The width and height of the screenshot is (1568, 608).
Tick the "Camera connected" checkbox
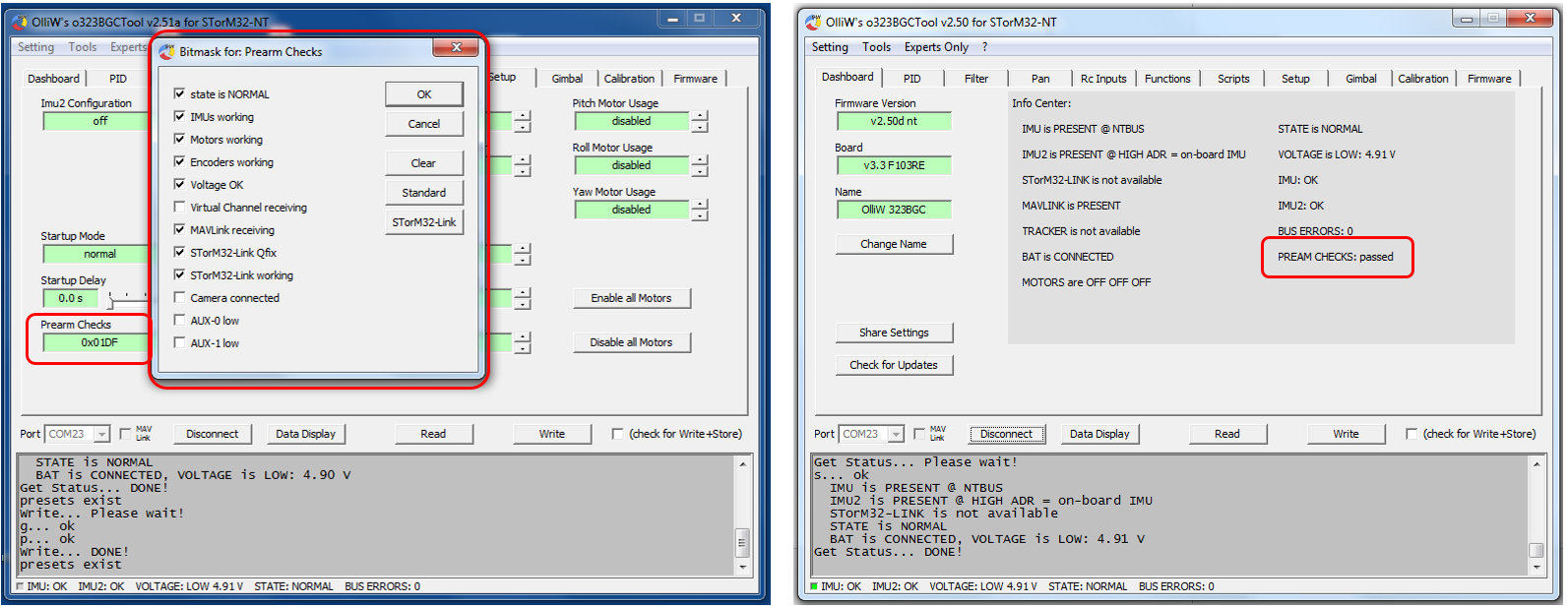click(x=179, y=297)
